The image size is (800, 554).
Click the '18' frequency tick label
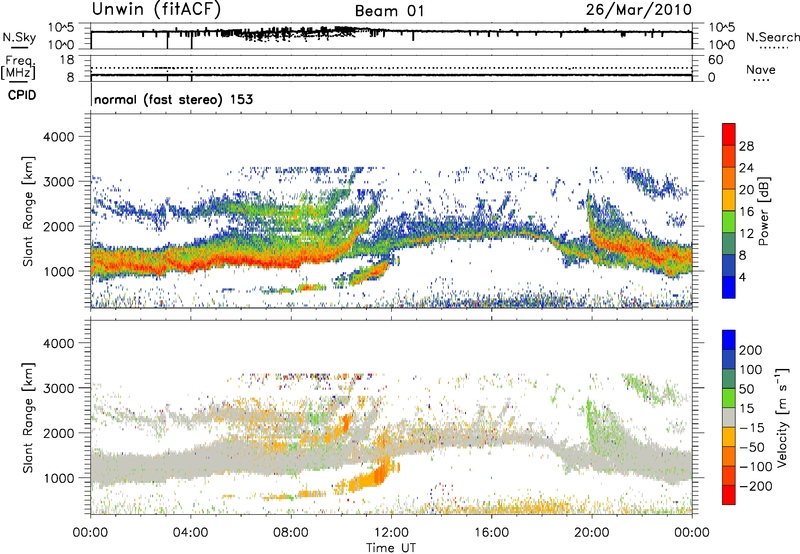click(x=67, y=60)
